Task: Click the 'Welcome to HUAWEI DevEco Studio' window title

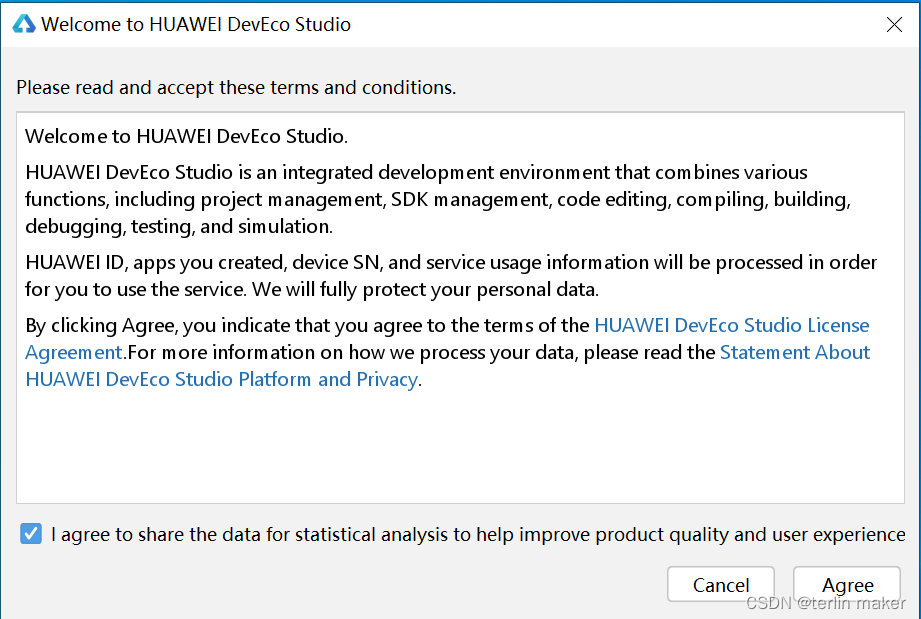Action: 196,24
